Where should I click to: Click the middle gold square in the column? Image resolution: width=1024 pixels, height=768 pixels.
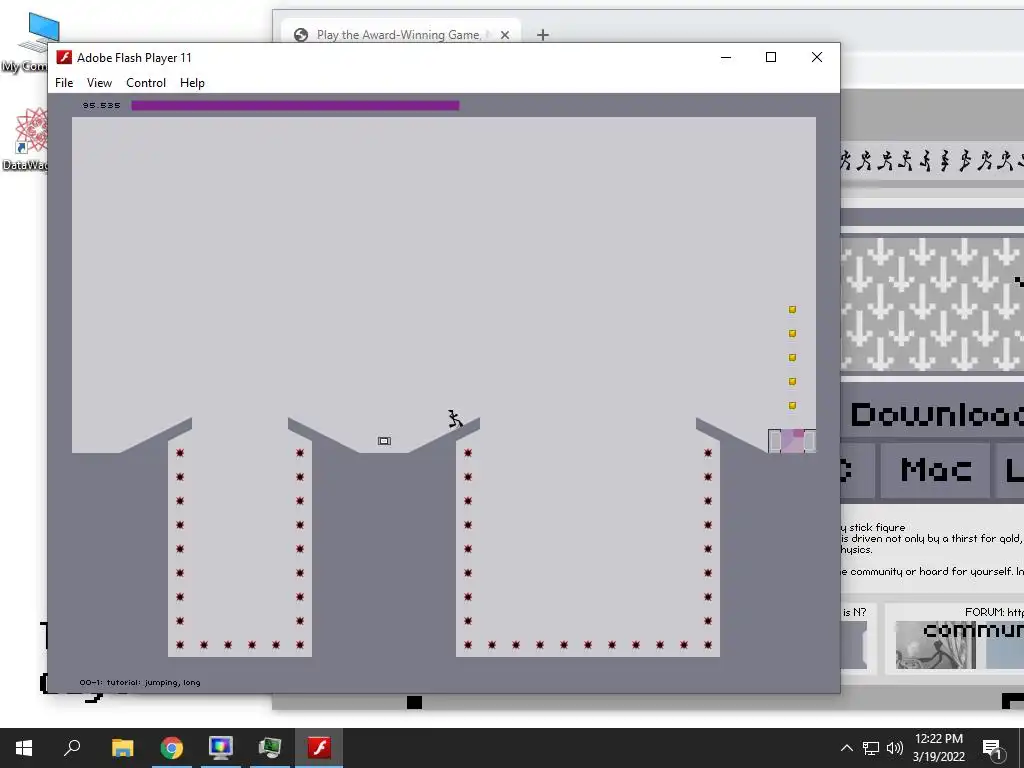pos(792,357)
